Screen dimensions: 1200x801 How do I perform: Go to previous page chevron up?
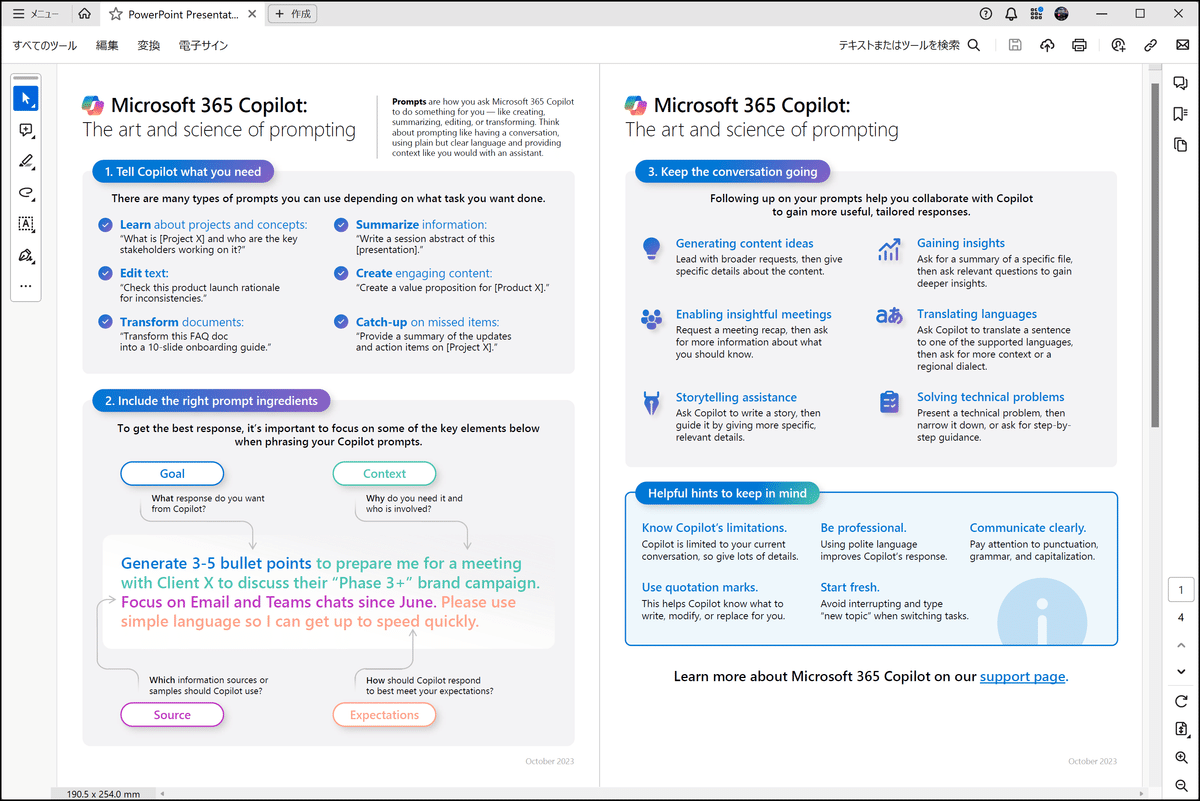click(1181, 645)
